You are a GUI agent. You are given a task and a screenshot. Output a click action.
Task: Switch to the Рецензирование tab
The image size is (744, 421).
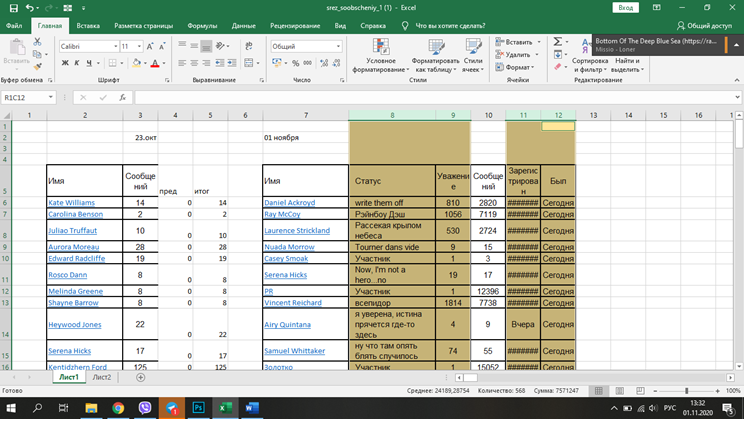coord(295,26)
